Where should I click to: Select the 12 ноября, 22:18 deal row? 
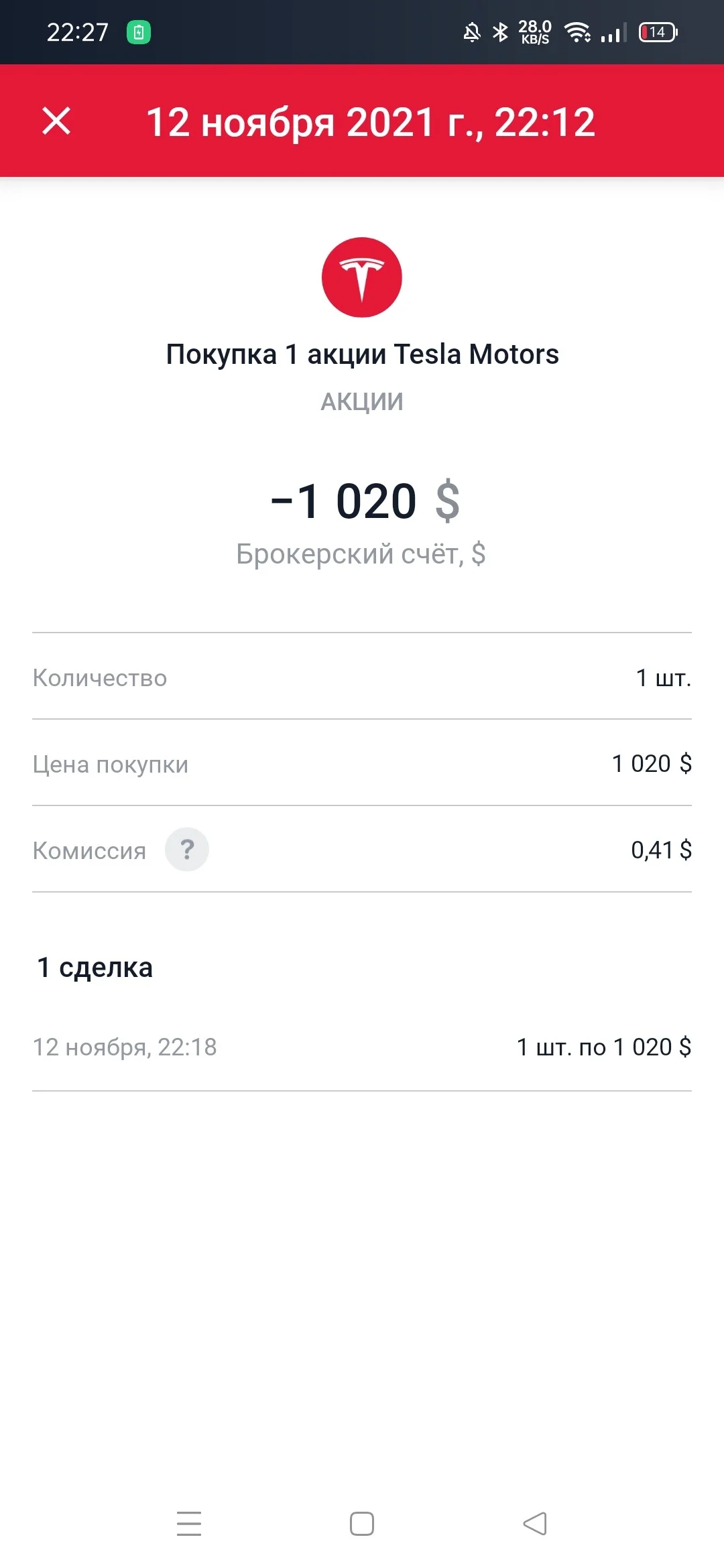362,1047
